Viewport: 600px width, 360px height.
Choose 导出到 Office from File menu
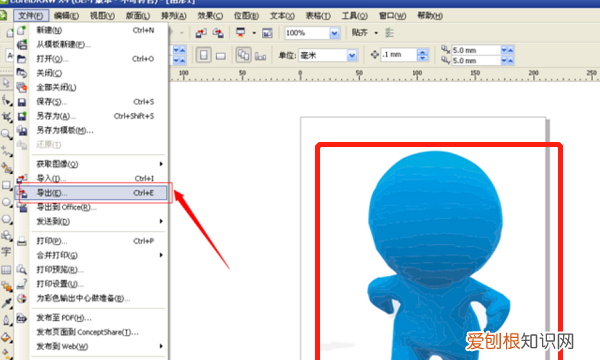[92, 207]
